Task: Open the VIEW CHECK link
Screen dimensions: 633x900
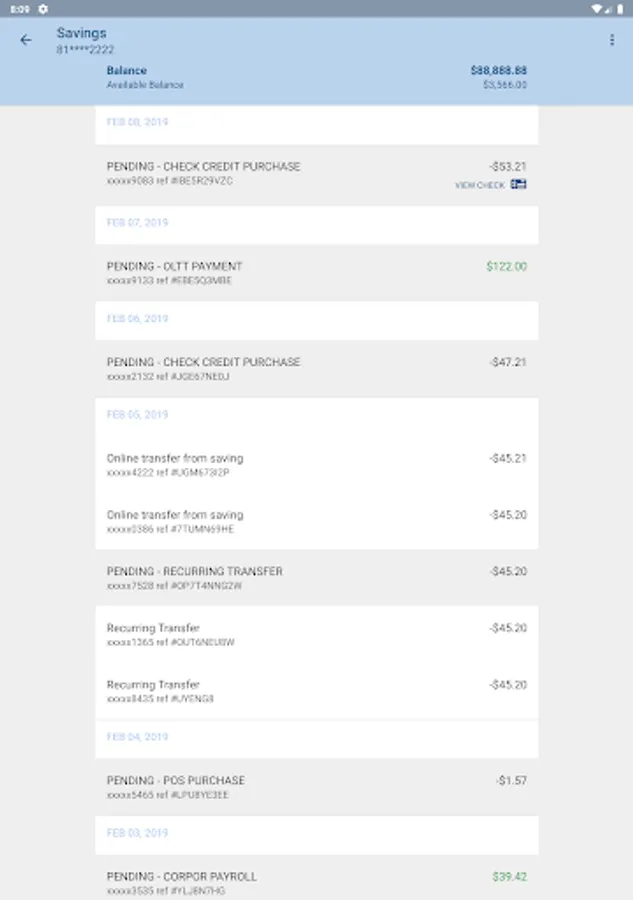Action: tap(480, 185)
